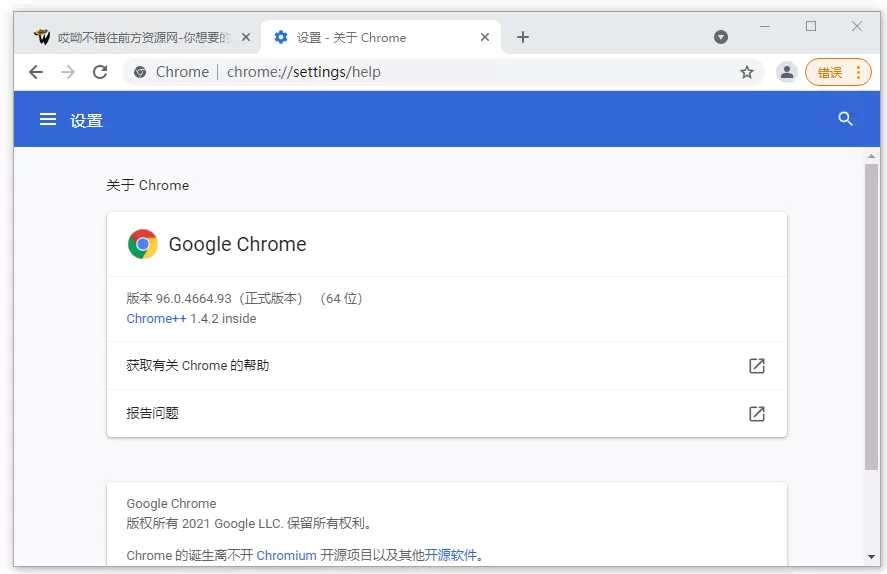
Task: Click the vertical scrollbar thumb
Action: 871,317
